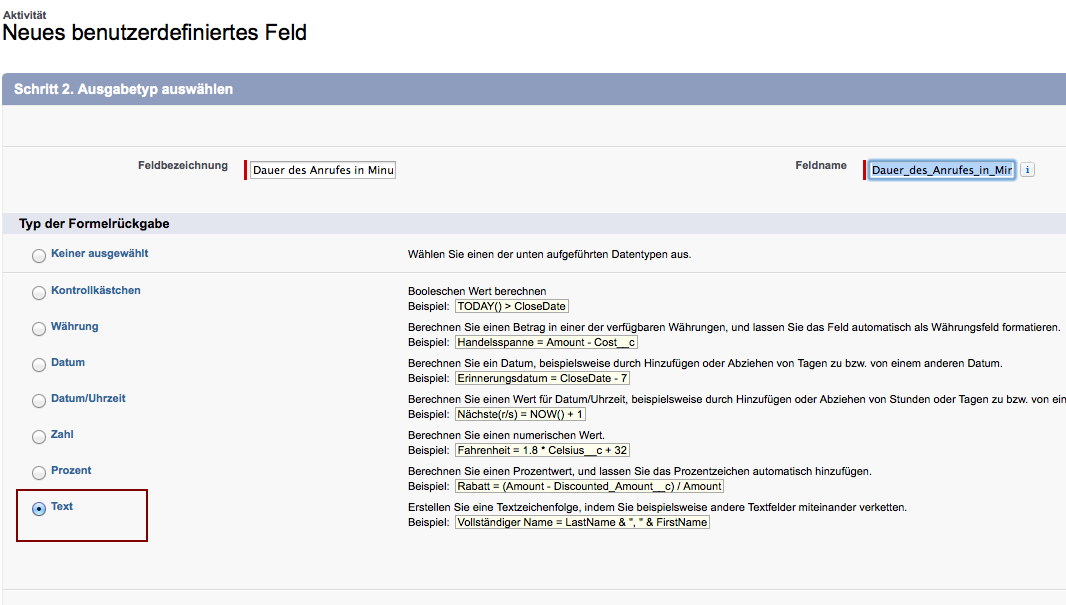Click into the Feldbezeichnung input field
The width and height of the screenshot is (1066, 605).
(x=323, y=170)
